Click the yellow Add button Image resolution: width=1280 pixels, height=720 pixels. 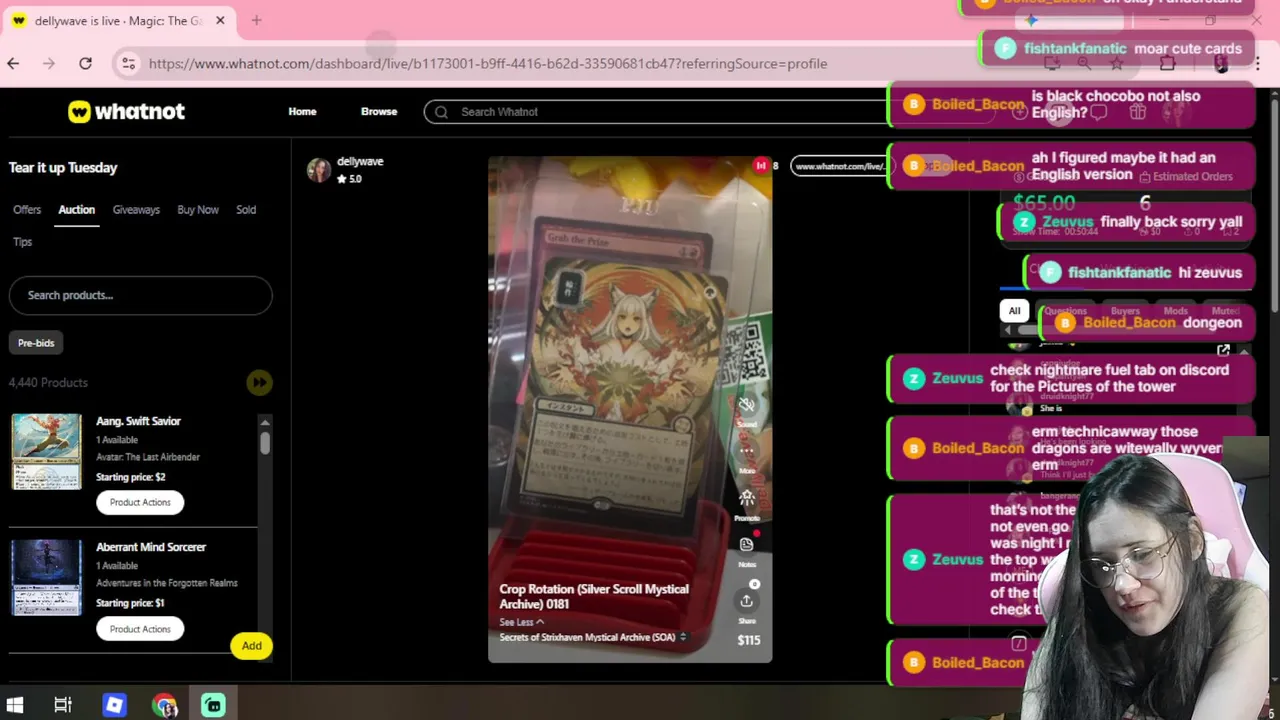click(x=251, y=646)
